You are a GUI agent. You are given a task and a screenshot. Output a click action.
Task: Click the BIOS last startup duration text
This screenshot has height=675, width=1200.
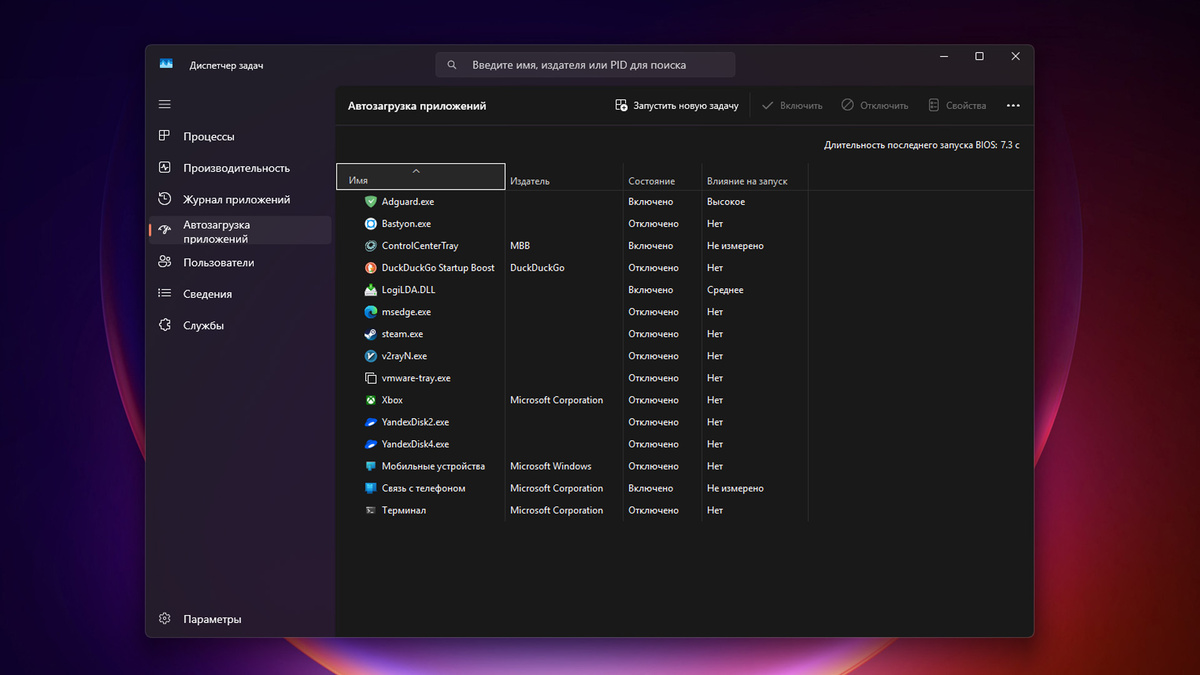922,145
